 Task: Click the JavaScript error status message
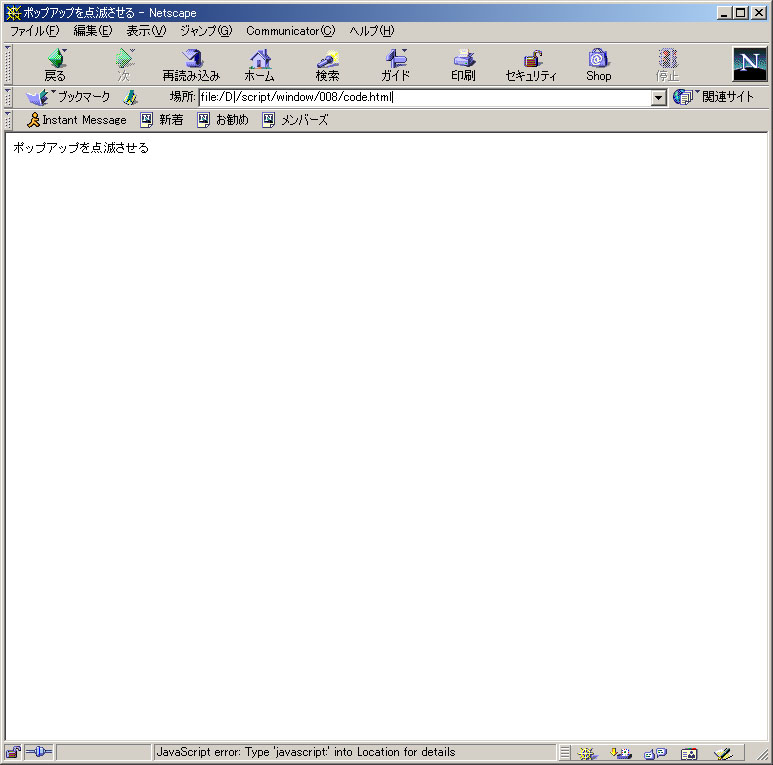[306, 752]
